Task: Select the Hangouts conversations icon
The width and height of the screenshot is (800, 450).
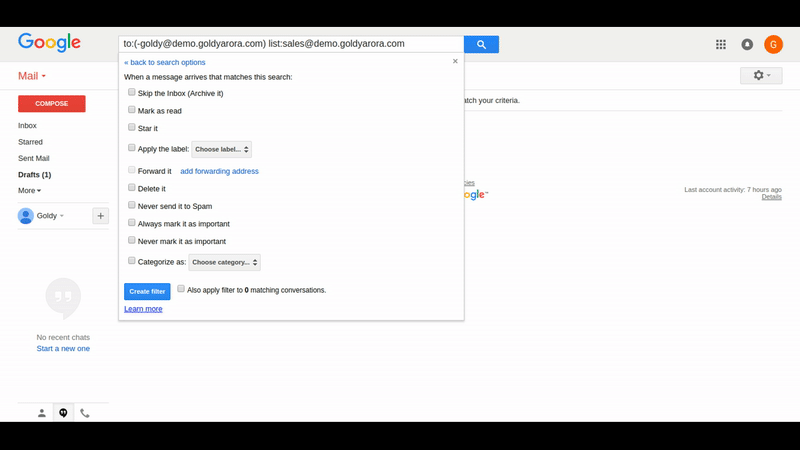Action: pyautogui.click(x=63, y=413)
